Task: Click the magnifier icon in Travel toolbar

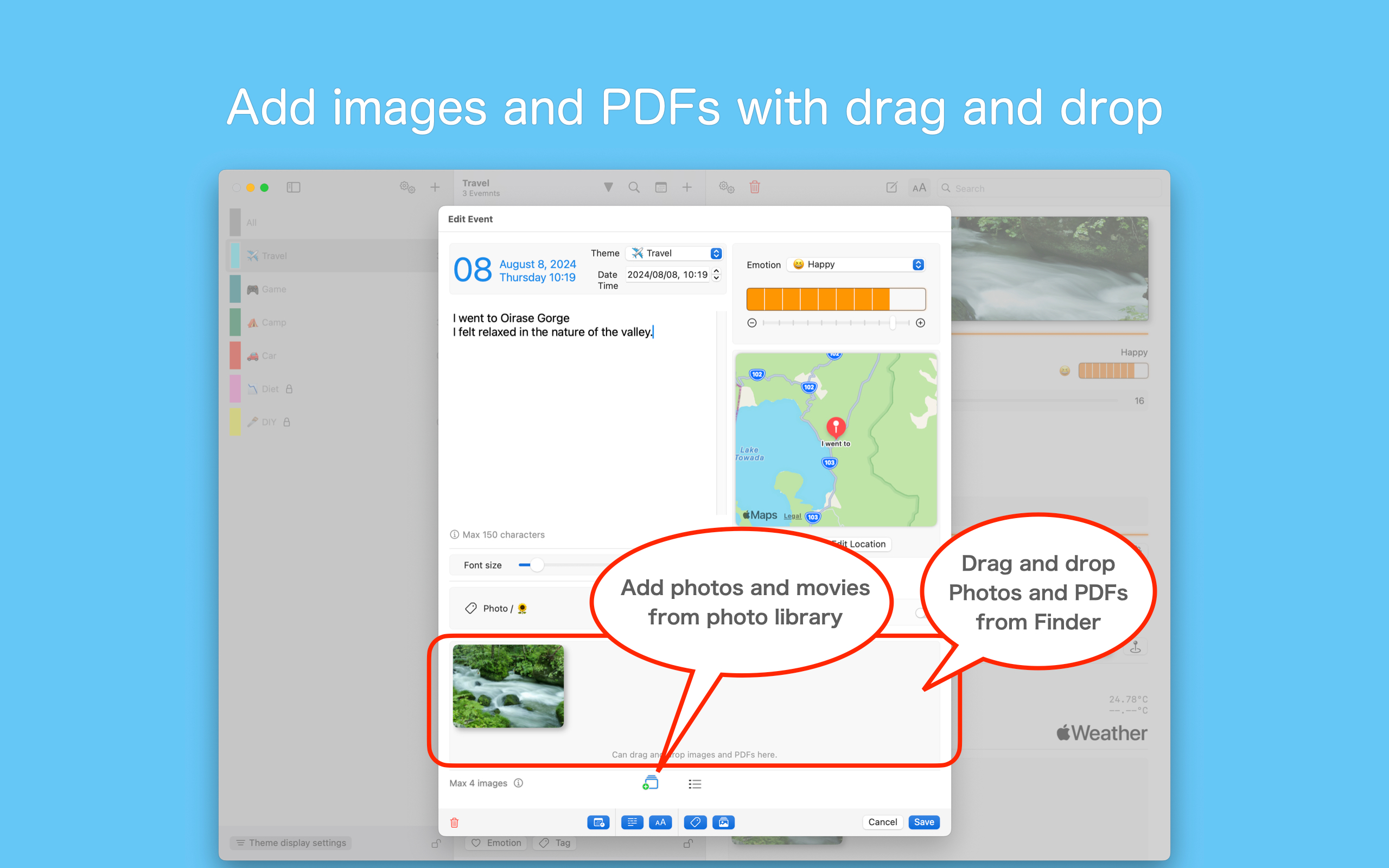Action: pos(634,187)
